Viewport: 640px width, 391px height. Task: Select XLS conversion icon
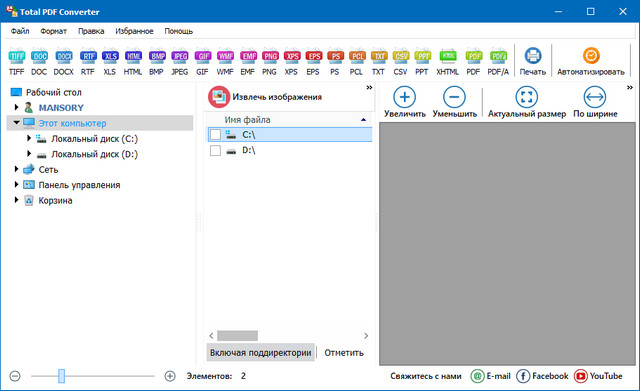click(110, 56)
